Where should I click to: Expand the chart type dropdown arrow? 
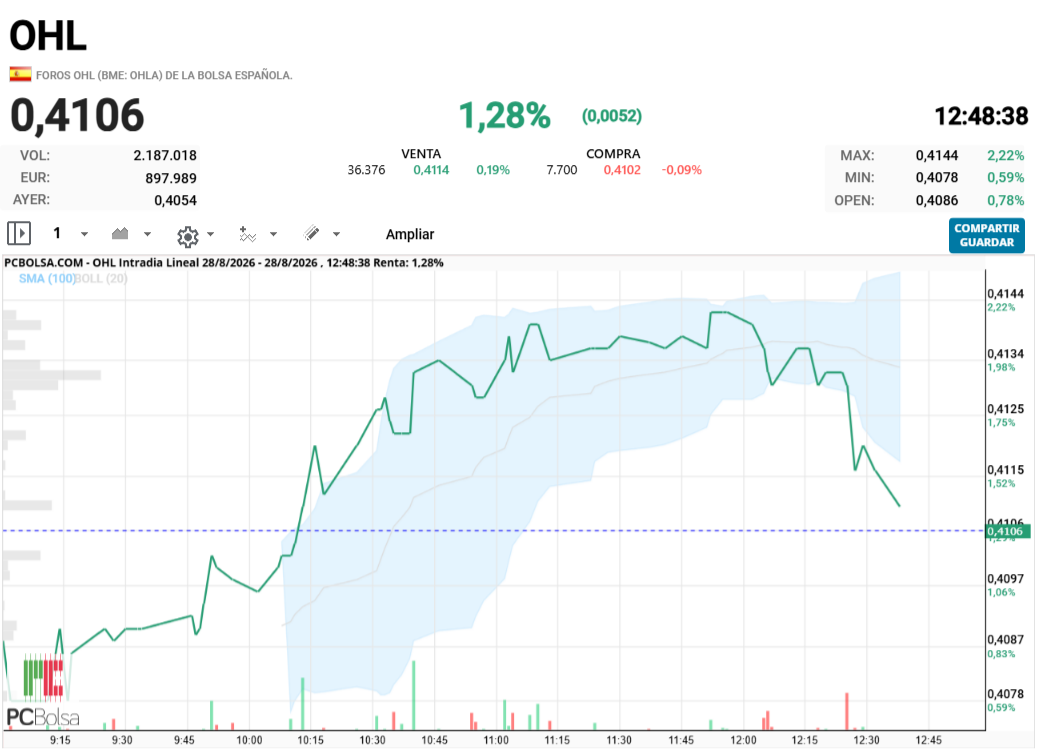(x=147, y=234)
